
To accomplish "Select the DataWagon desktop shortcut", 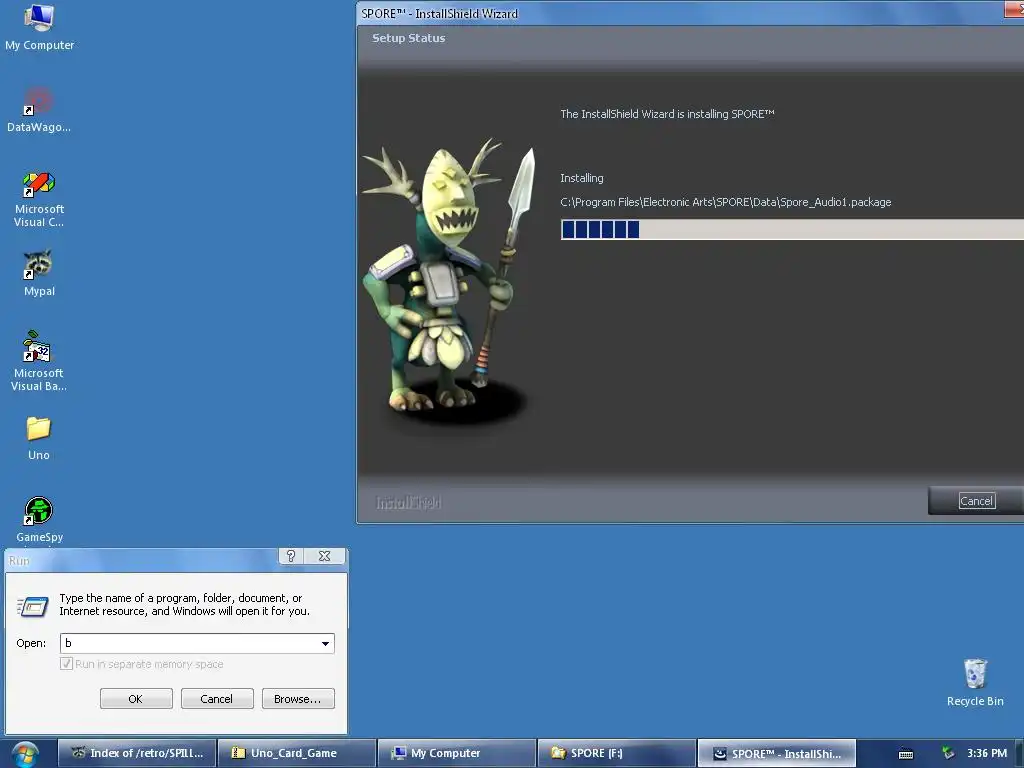I will point(39,110).
